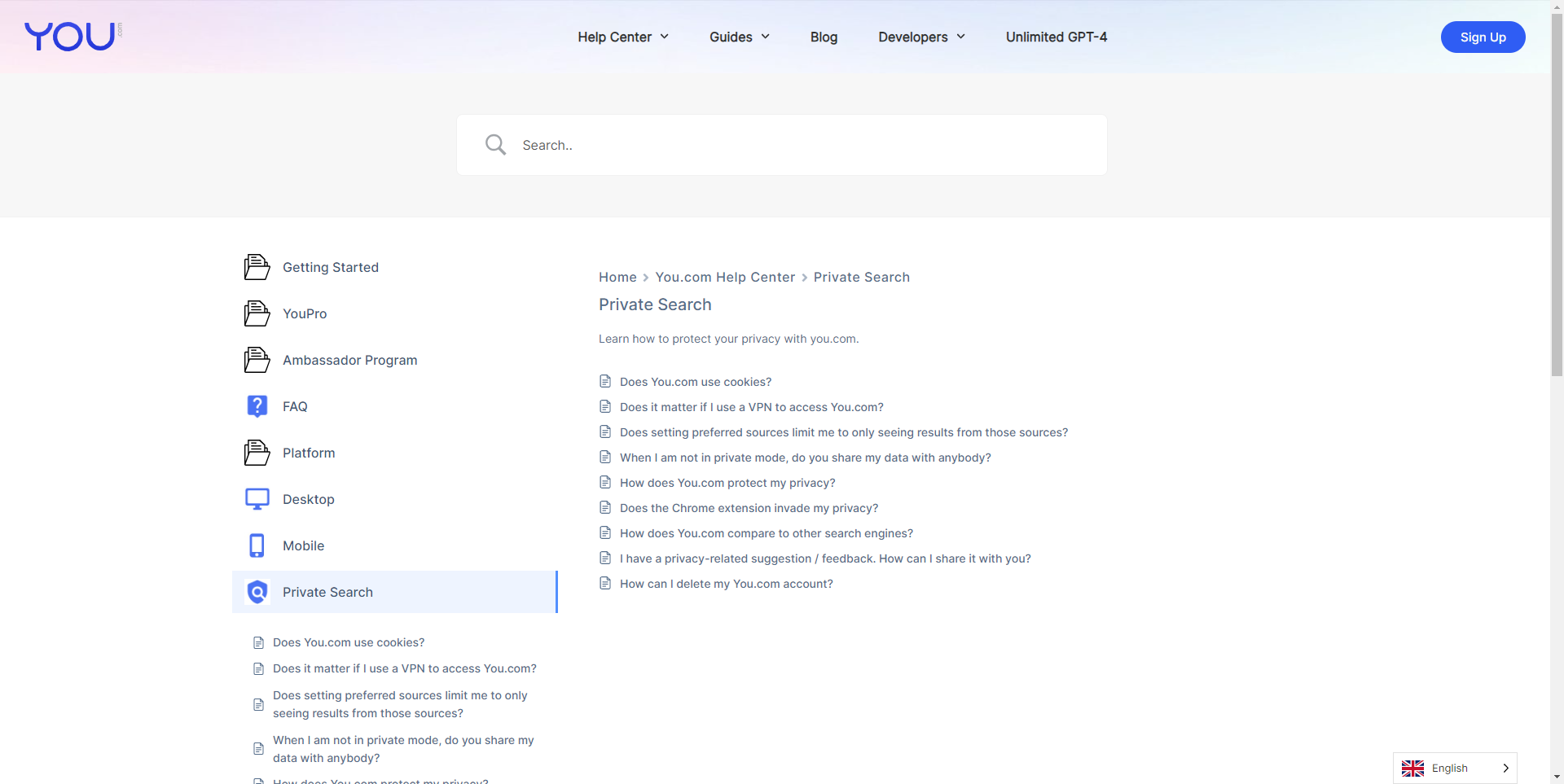
Task: Click document icon beside Chrome extension article
Action: 605,507
